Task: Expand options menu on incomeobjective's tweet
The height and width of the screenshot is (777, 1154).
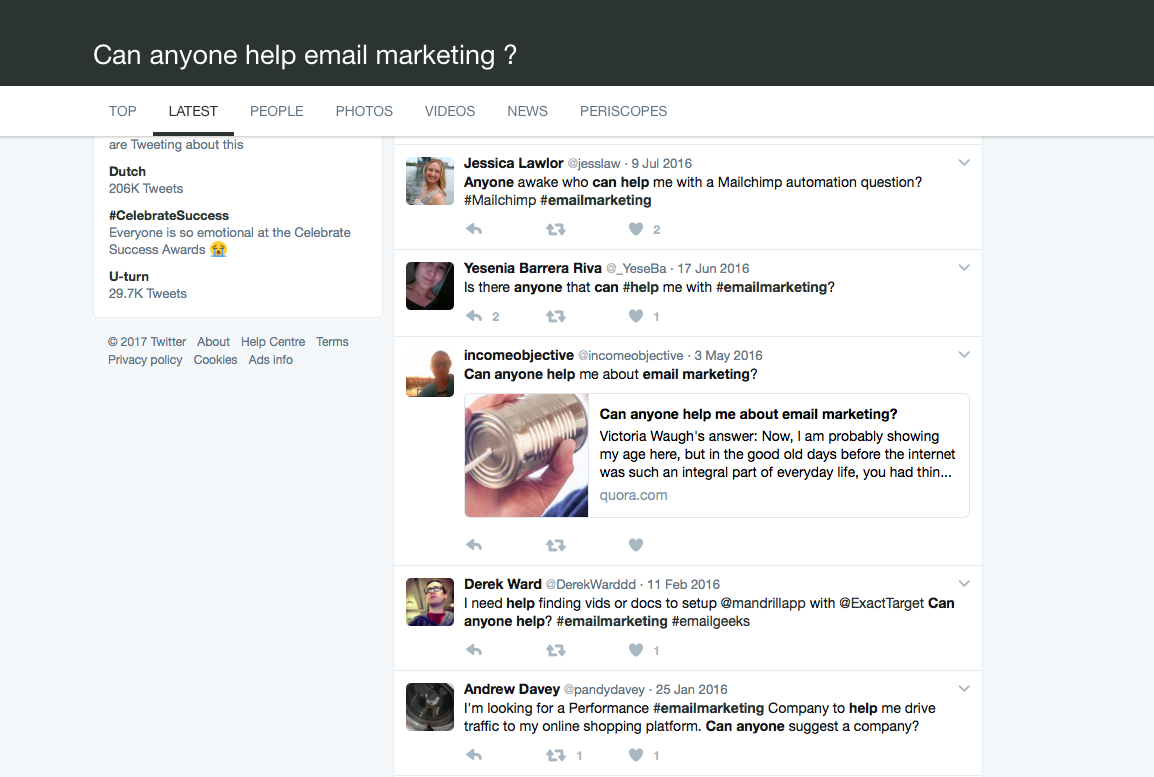Action: (x=964, y=355)
